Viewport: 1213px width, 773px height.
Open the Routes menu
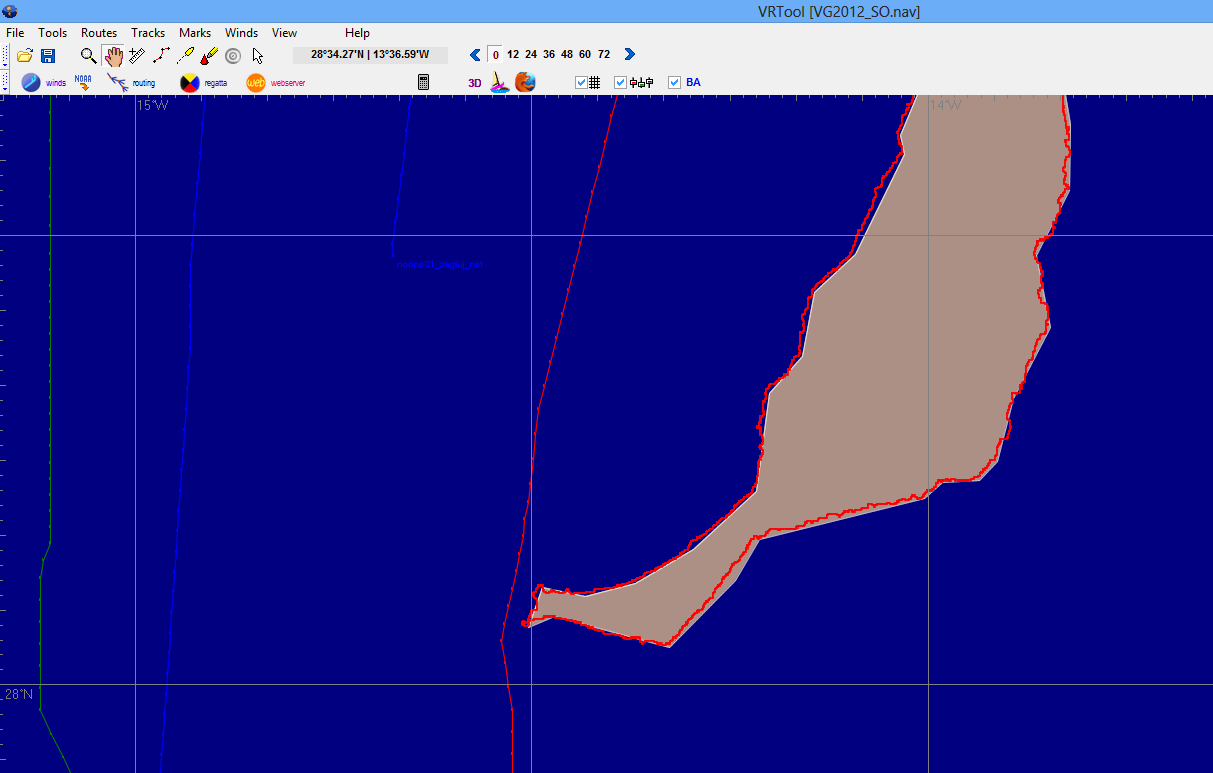click(99, 33)
